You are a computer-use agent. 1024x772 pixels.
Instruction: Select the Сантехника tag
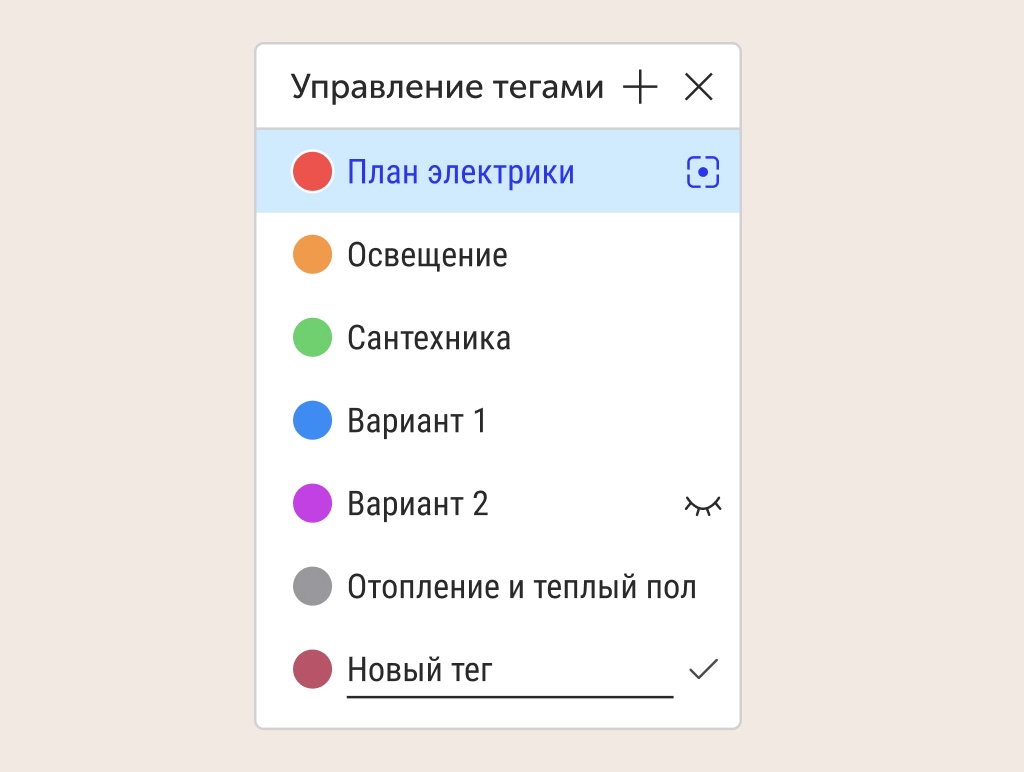tap(429, 337)
